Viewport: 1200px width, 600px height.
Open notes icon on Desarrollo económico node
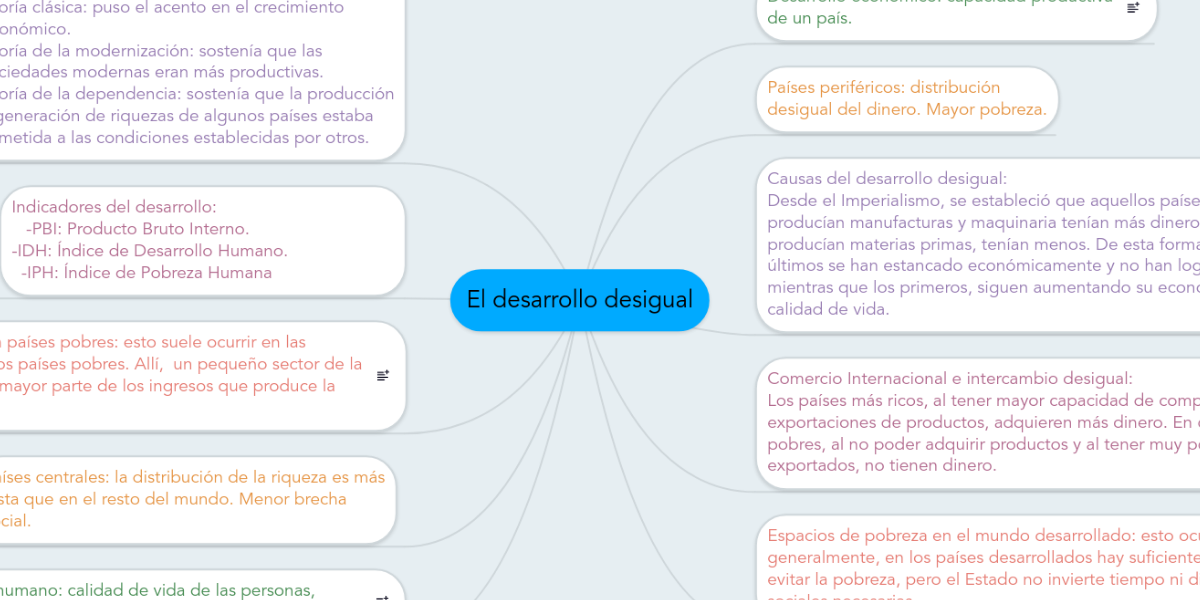coord(1133,8)
